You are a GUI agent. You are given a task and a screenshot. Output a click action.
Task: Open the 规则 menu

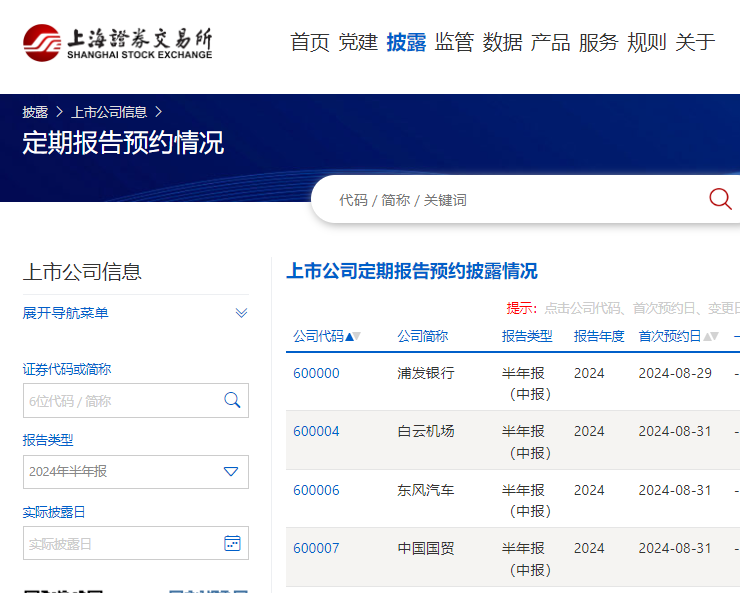(647, 42)
